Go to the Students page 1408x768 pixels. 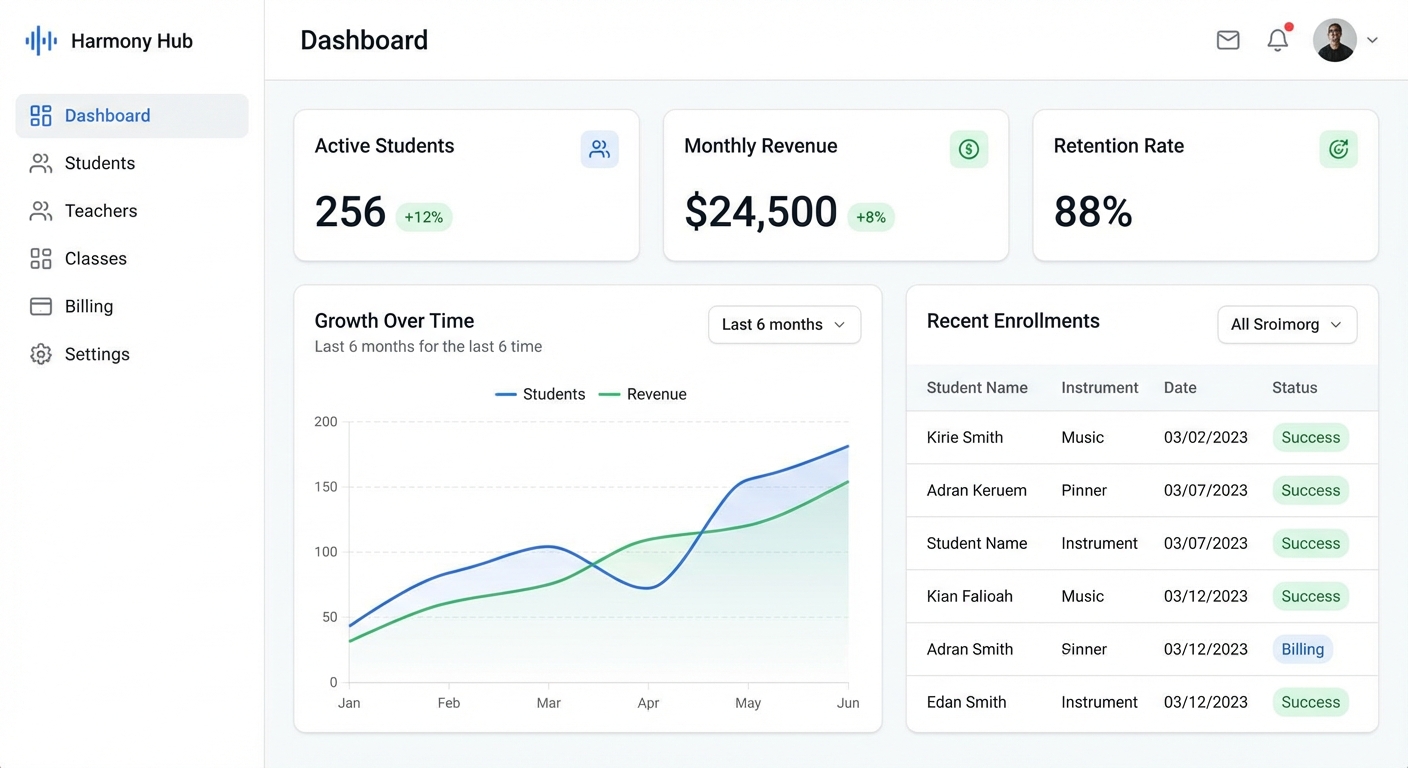point(99,163)
